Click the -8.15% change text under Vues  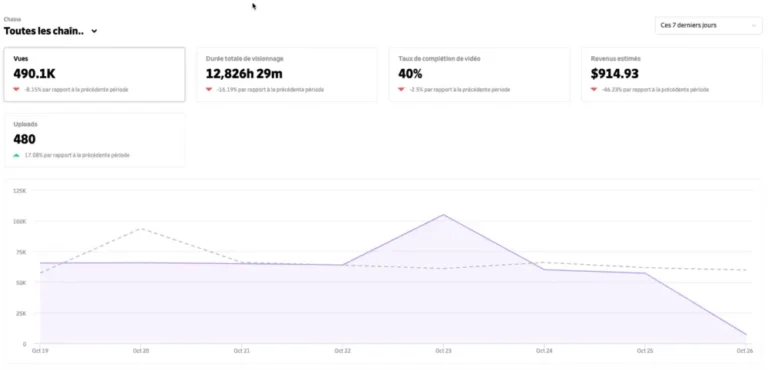point(76,90)
